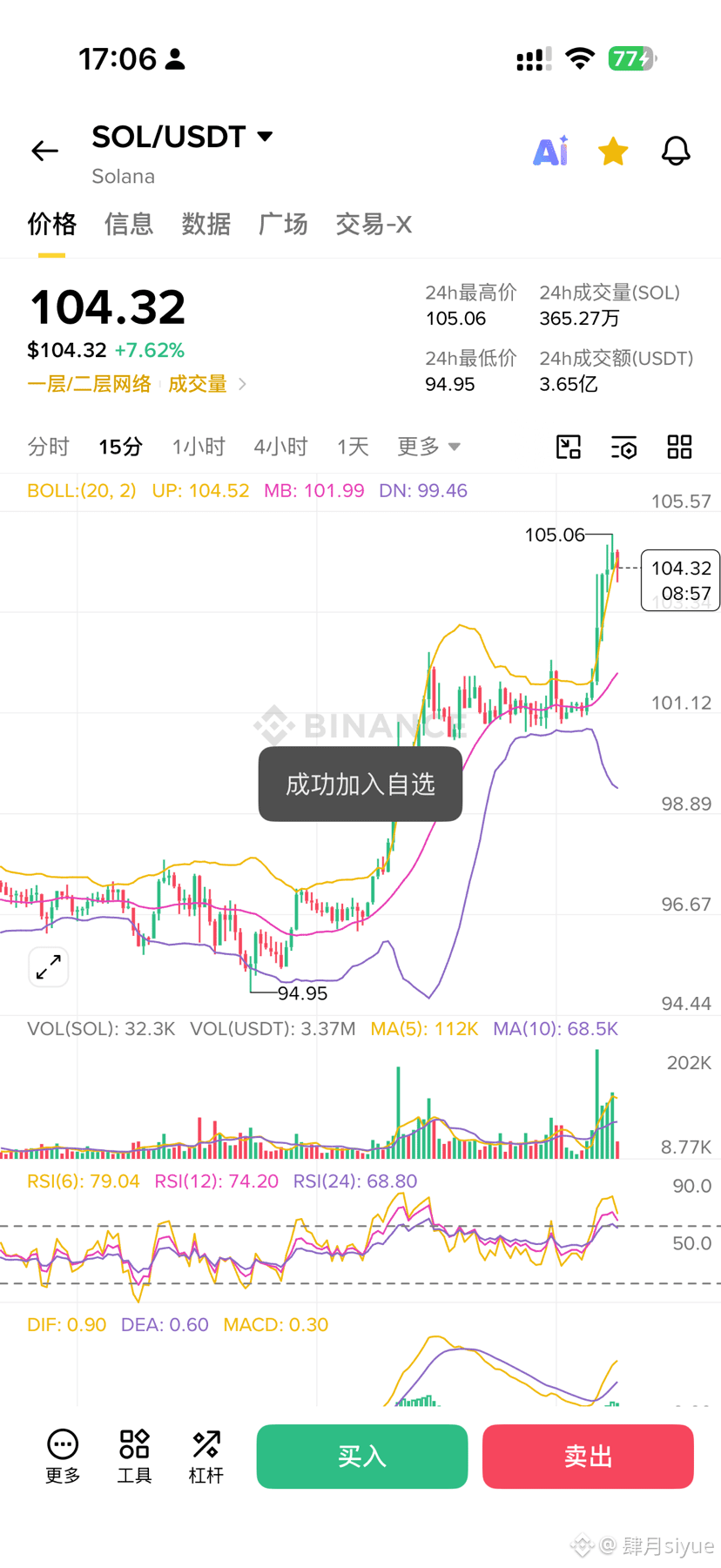
Task: Open the grid layout icon above the chart
Action: [x=679, y=447]
